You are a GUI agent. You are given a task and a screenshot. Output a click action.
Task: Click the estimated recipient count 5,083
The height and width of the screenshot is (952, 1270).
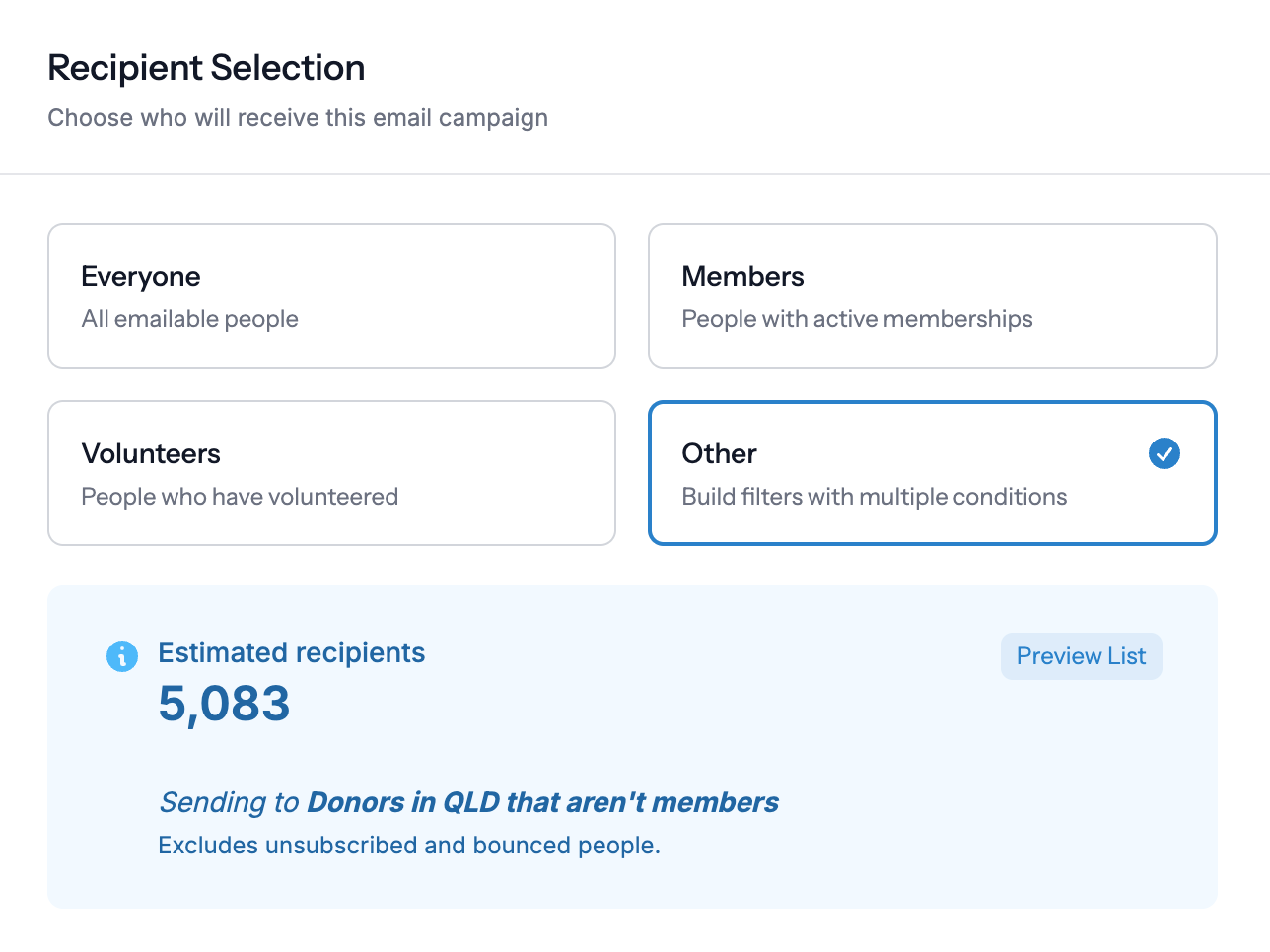pyautogui.click(x=225, y=705)
